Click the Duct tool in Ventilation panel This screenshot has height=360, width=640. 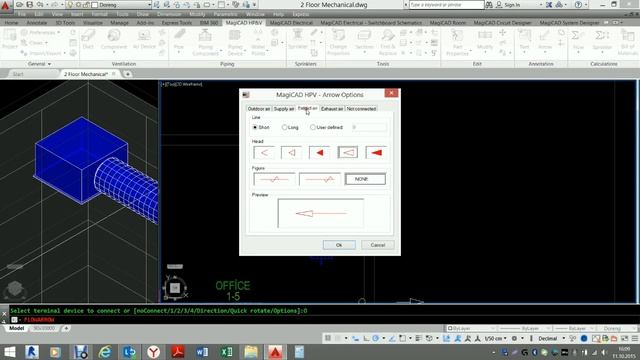point(88,40)
